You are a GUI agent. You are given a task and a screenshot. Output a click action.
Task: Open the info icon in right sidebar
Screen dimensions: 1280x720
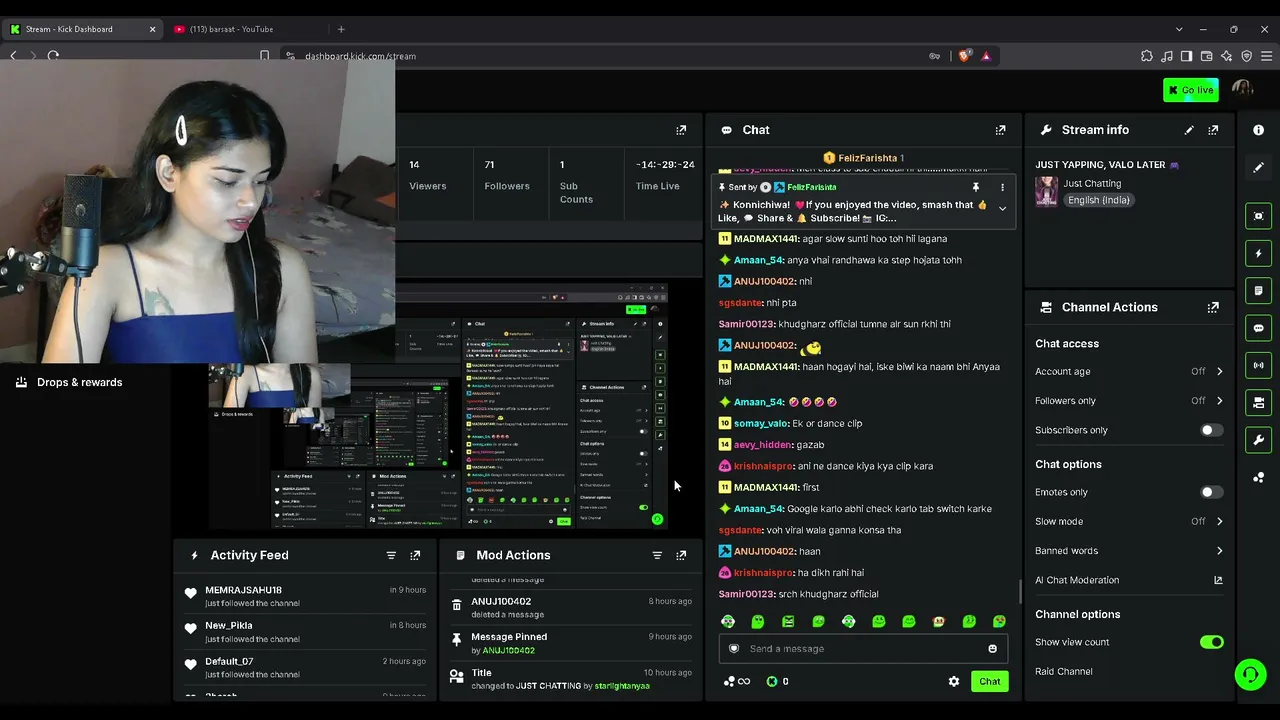(1258, 130)
